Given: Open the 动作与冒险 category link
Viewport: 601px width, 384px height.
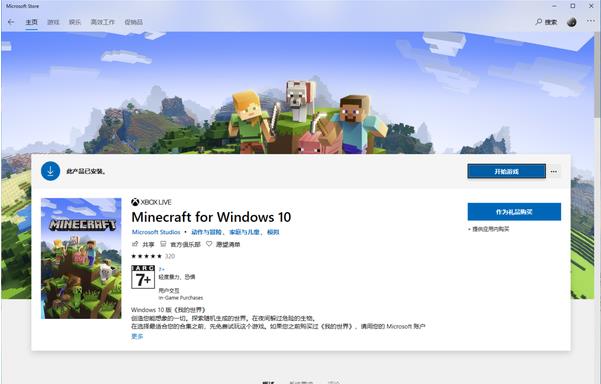Looking at the screenshot, I should click(x=207, y=232).
